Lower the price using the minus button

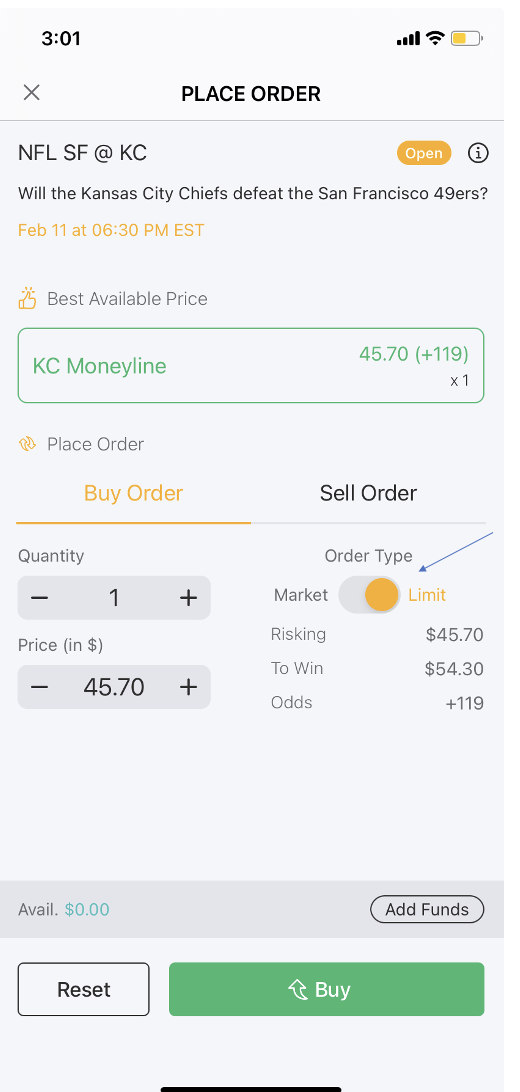click(x=40, y=687)
